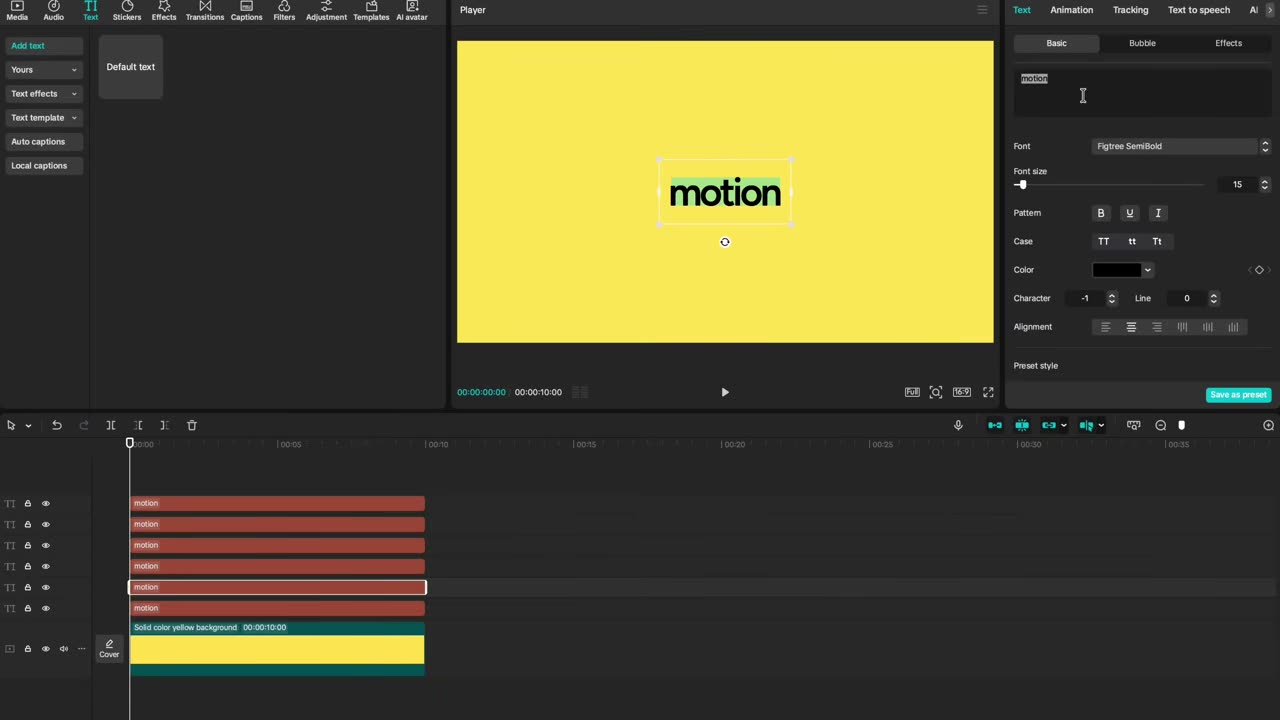
Task: Set case to title case Tt
Action: coord(1157,241)
